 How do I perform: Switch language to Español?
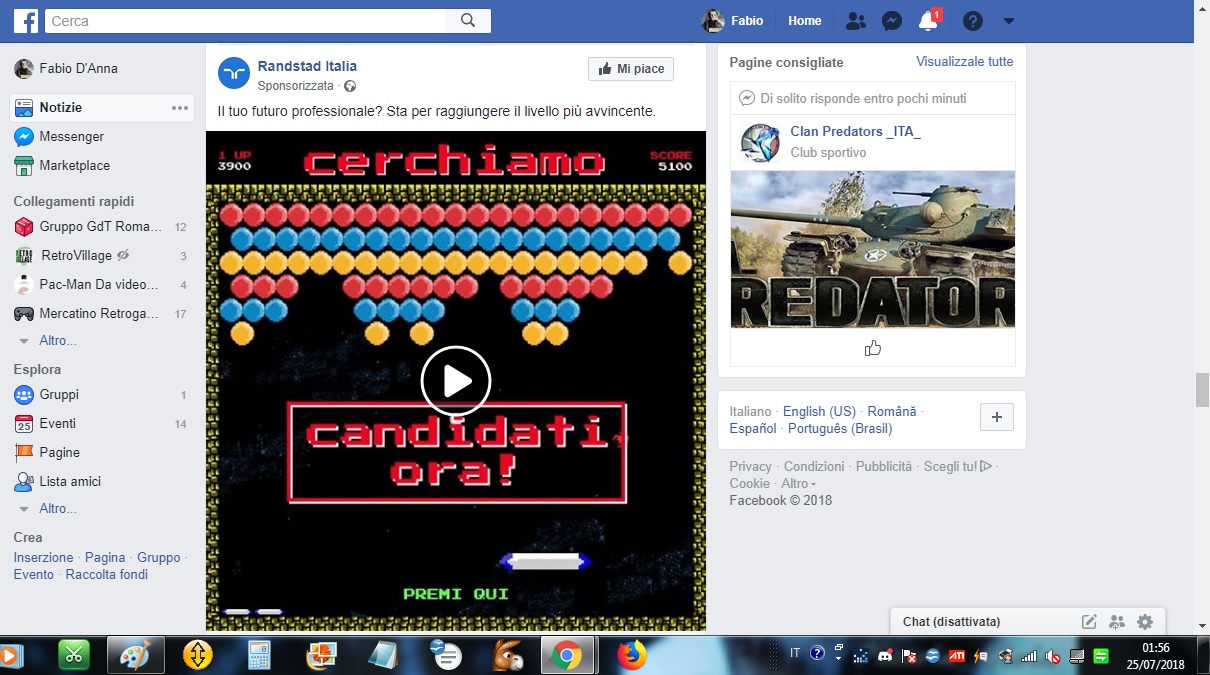point(753,429)
